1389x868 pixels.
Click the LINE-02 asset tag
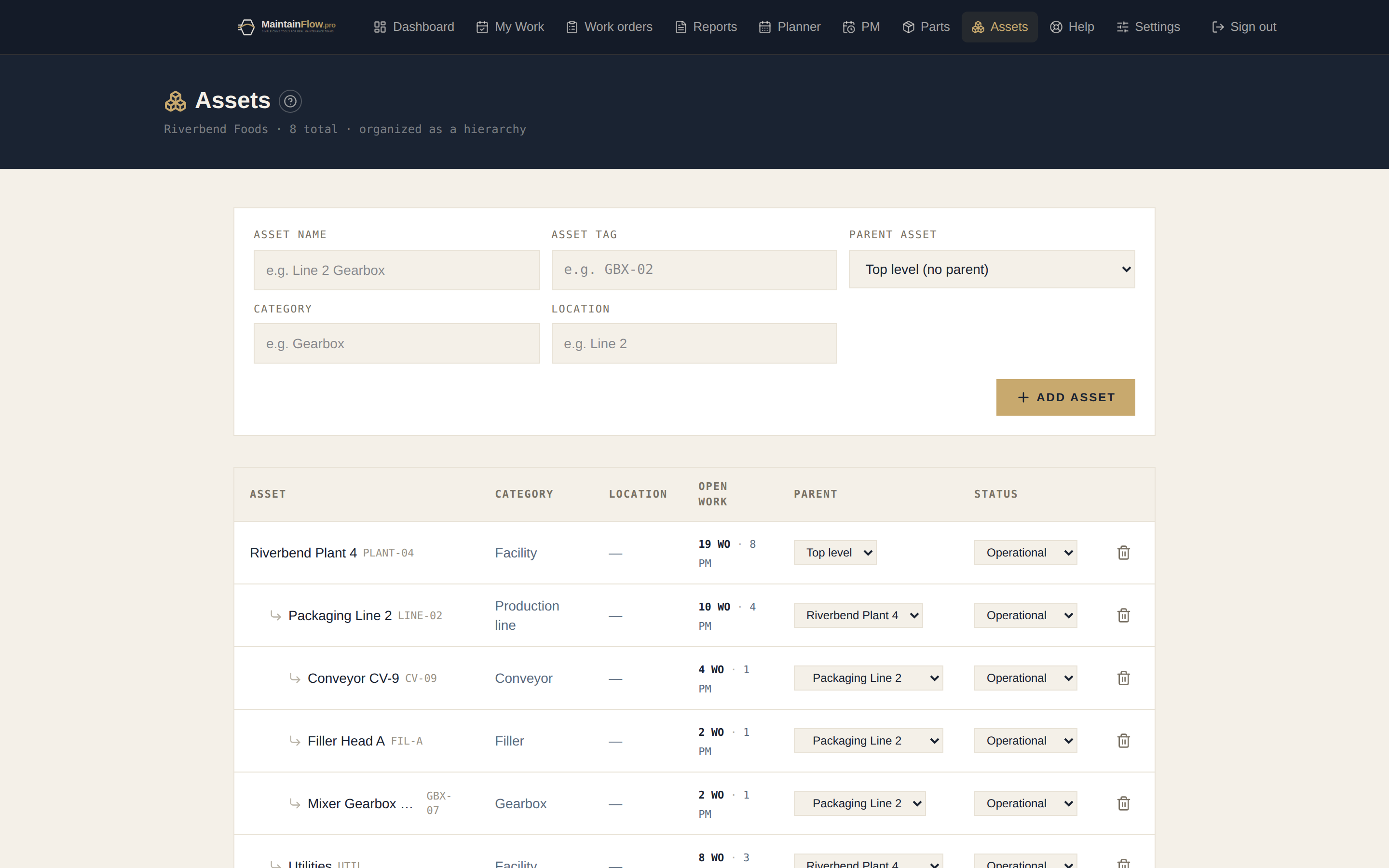click(x=420, y=615)
